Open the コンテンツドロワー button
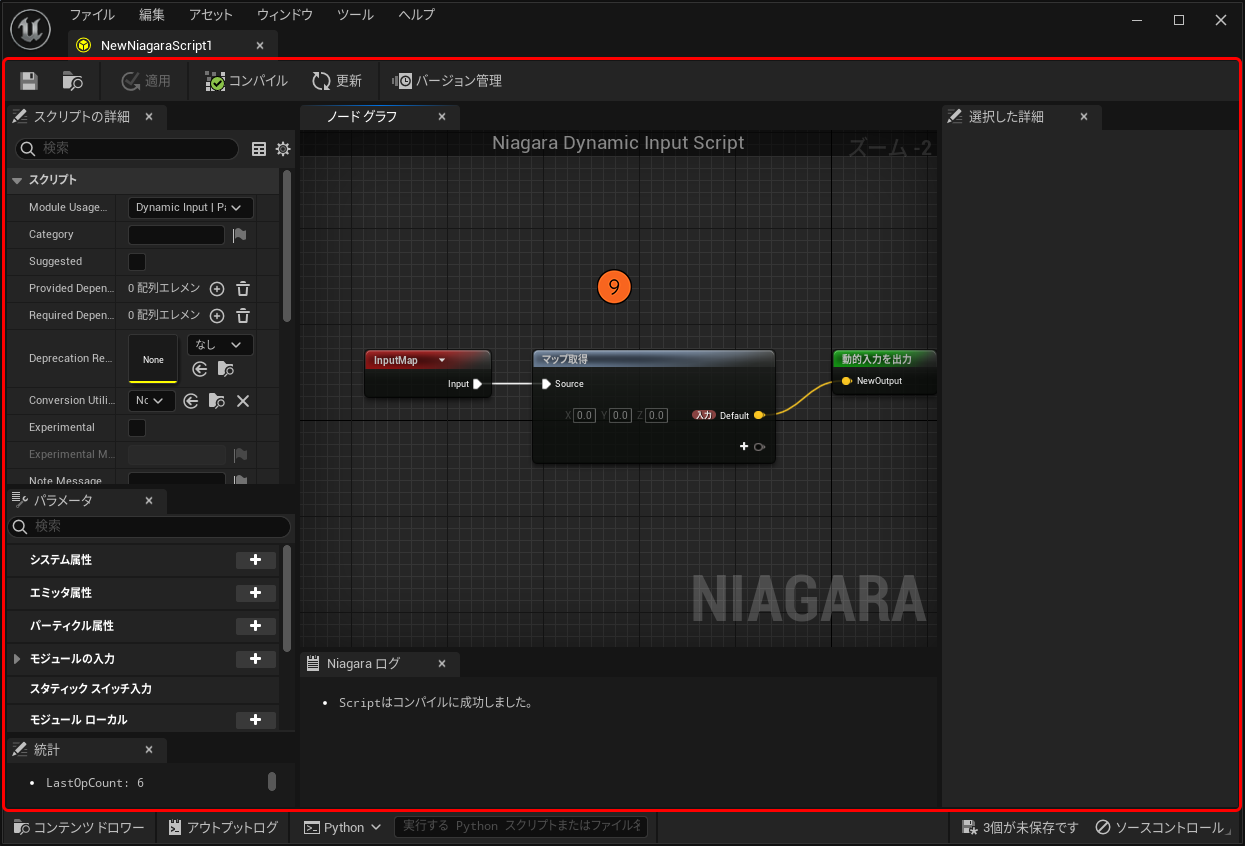This screenshot has width=1245, height=846. [79, 827]
